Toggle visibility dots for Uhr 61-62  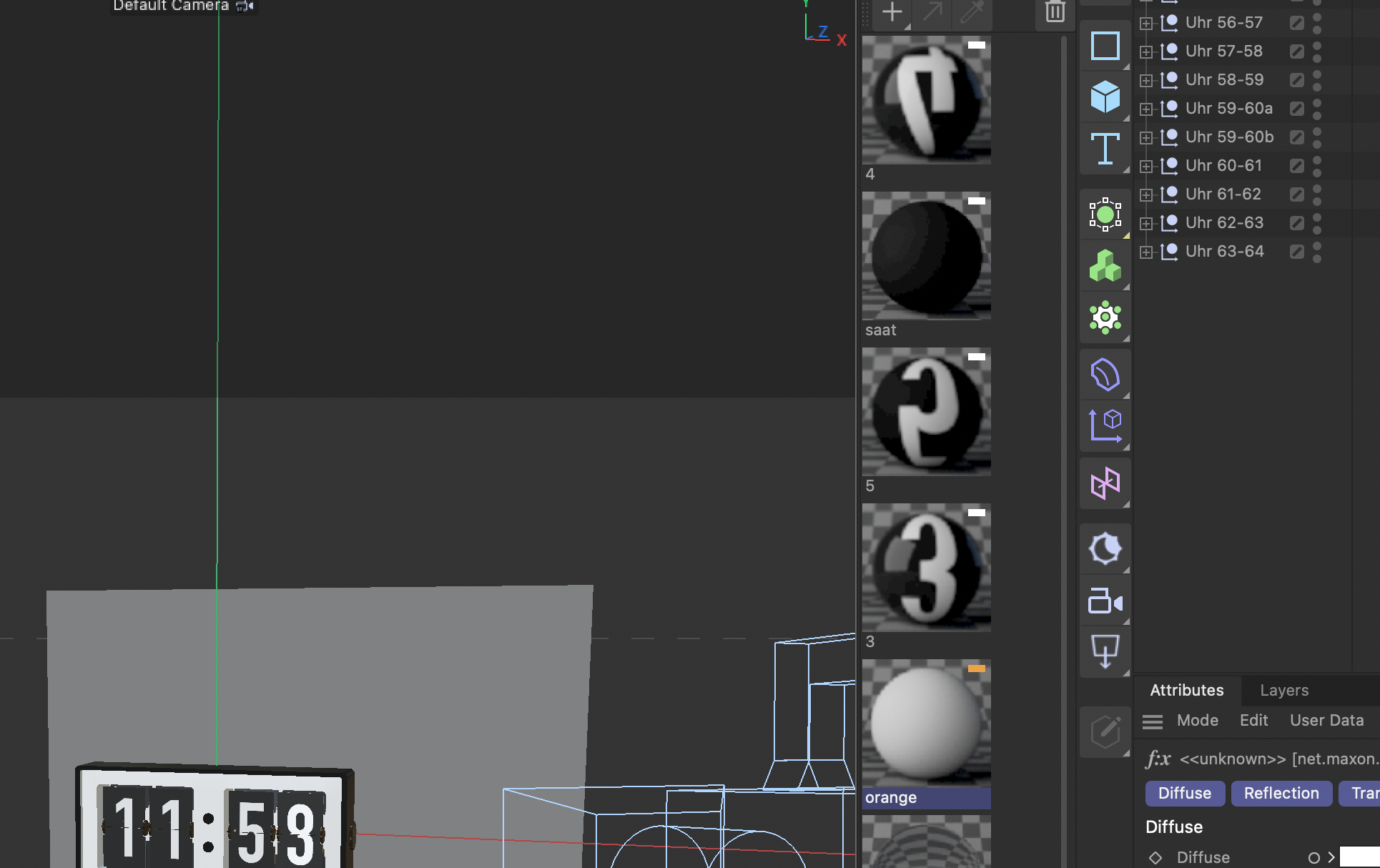coord(1317,194)
